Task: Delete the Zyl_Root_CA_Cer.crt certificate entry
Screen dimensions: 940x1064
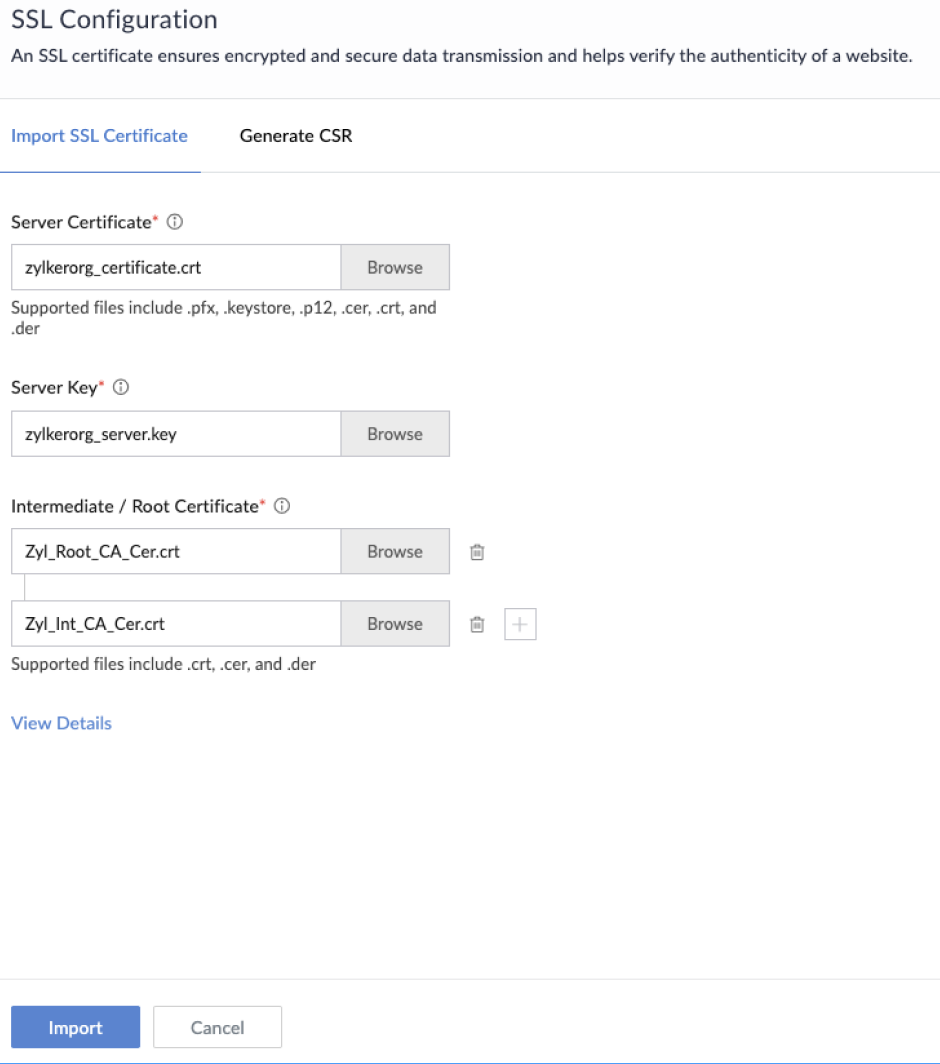Action: click(x=477, y=552)
